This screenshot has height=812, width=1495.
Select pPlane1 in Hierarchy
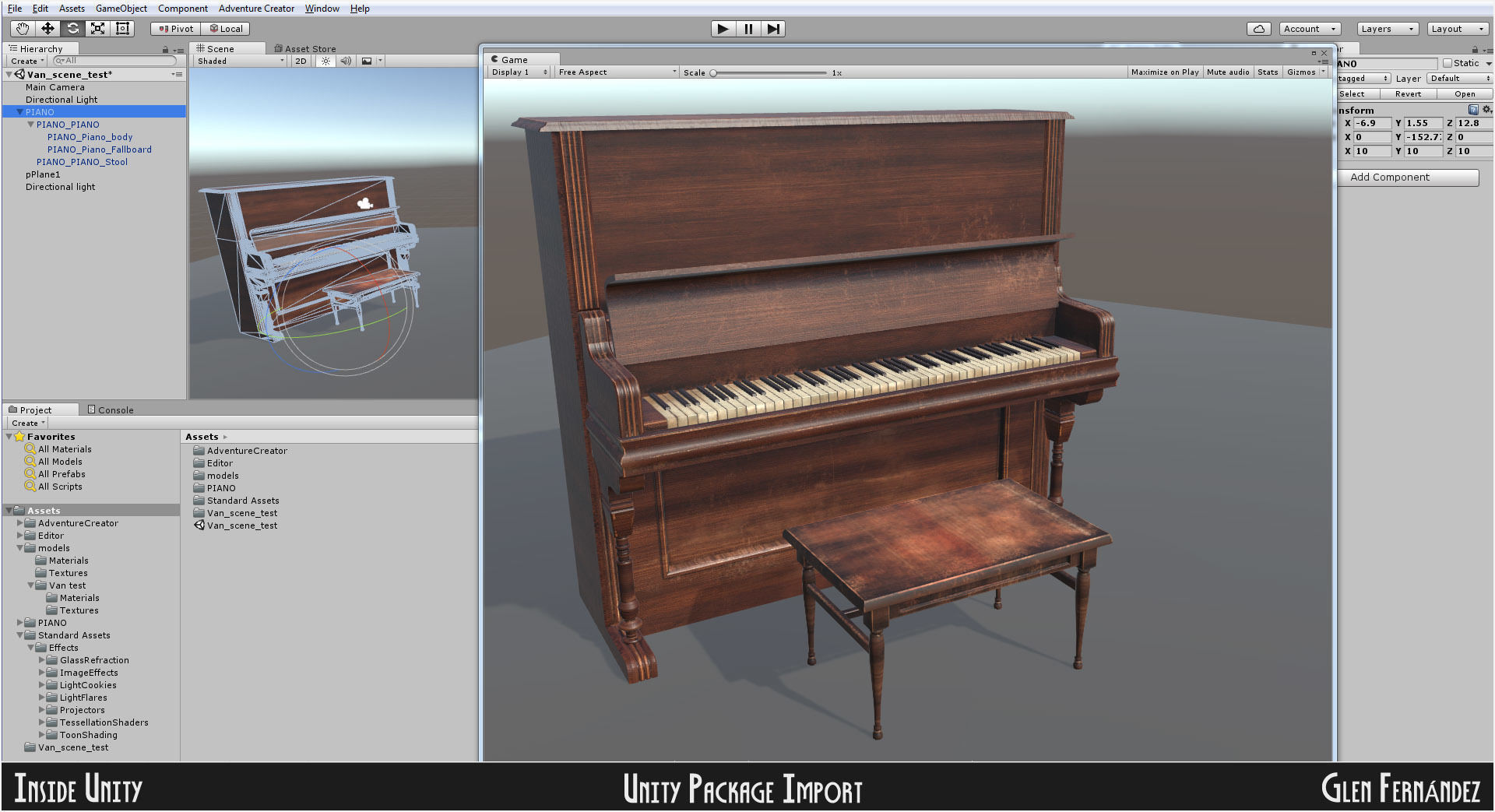click(43, 174)
